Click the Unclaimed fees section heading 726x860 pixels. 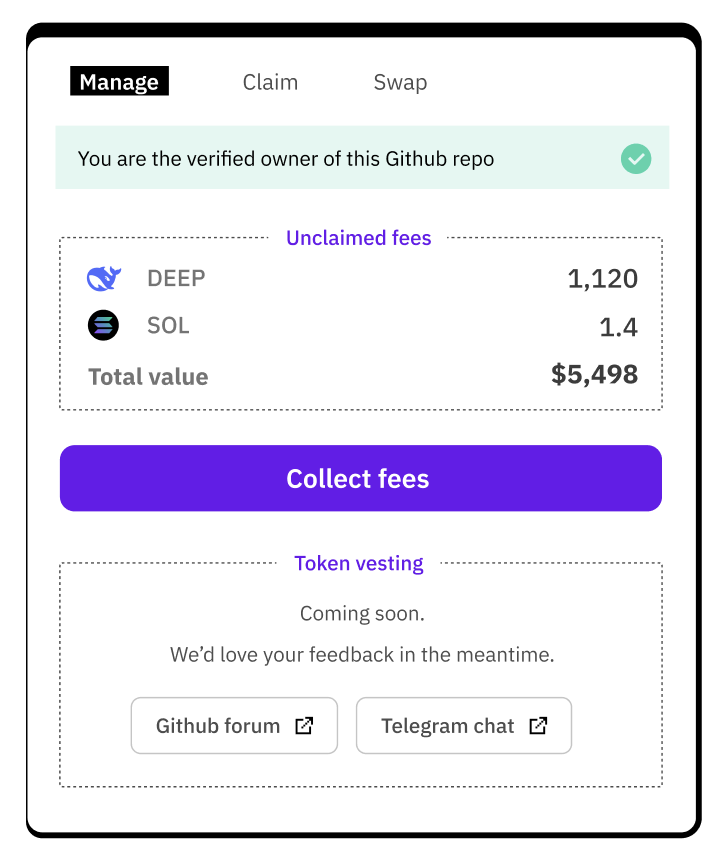[x=359, y=238]
